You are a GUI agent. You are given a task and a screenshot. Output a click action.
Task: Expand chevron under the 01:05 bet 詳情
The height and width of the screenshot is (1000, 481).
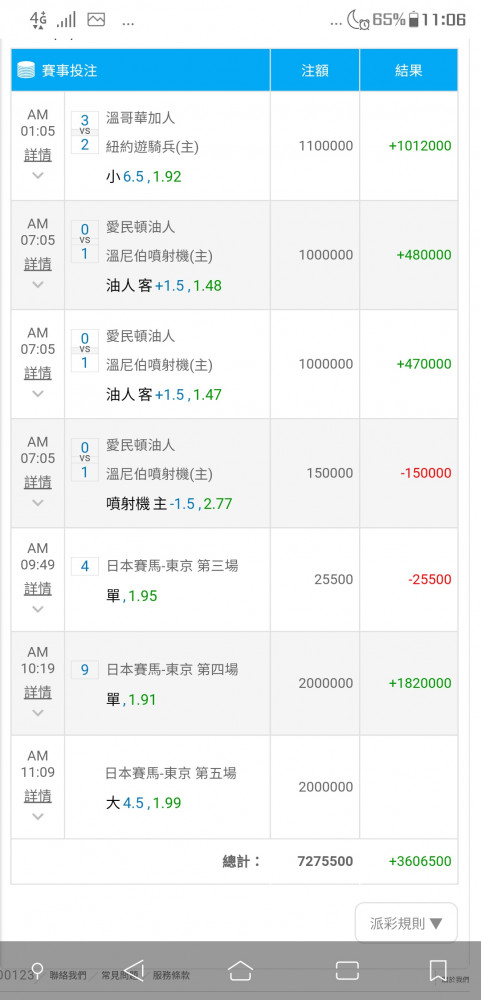[x=38, y=175]
